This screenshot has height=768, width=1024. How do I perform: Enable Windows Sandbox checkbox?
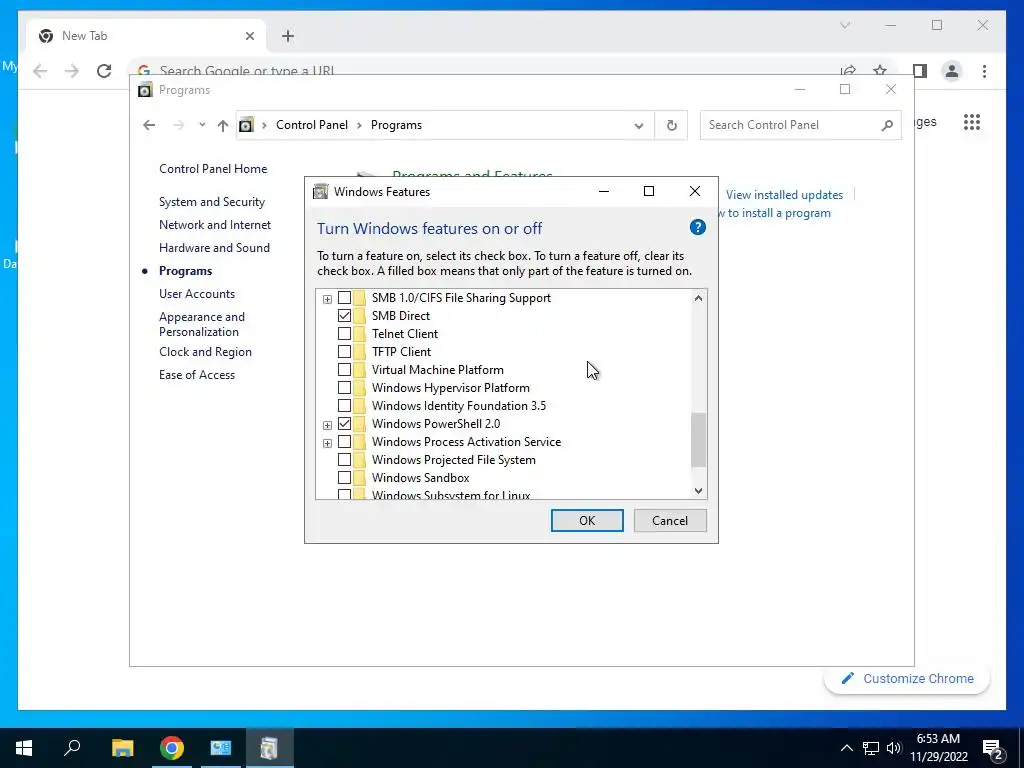(x=344, y=478)
